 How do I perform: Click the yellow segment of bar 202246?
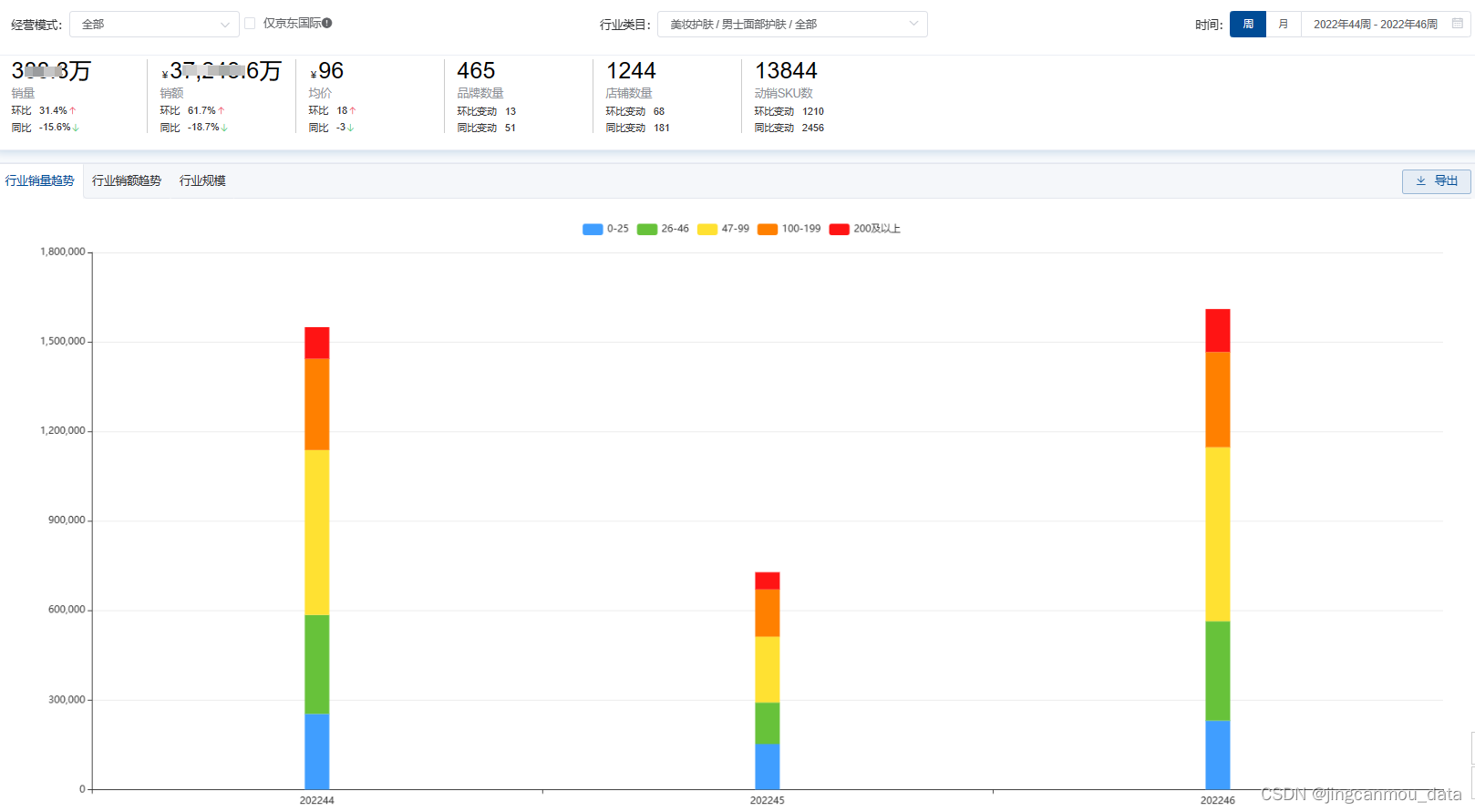tap(1218, 534)
